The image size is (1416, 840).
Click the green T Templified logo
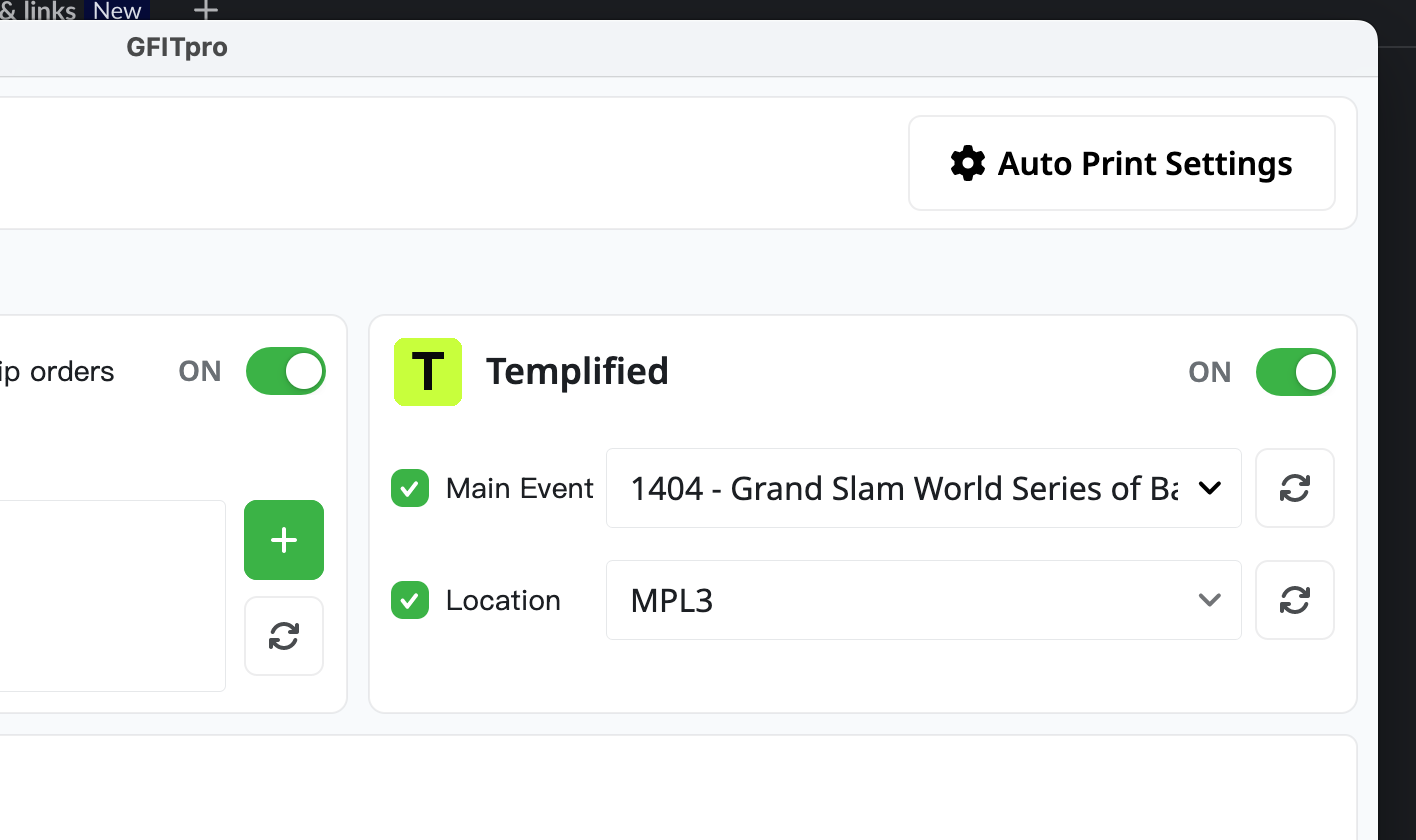tap(428, 372)
